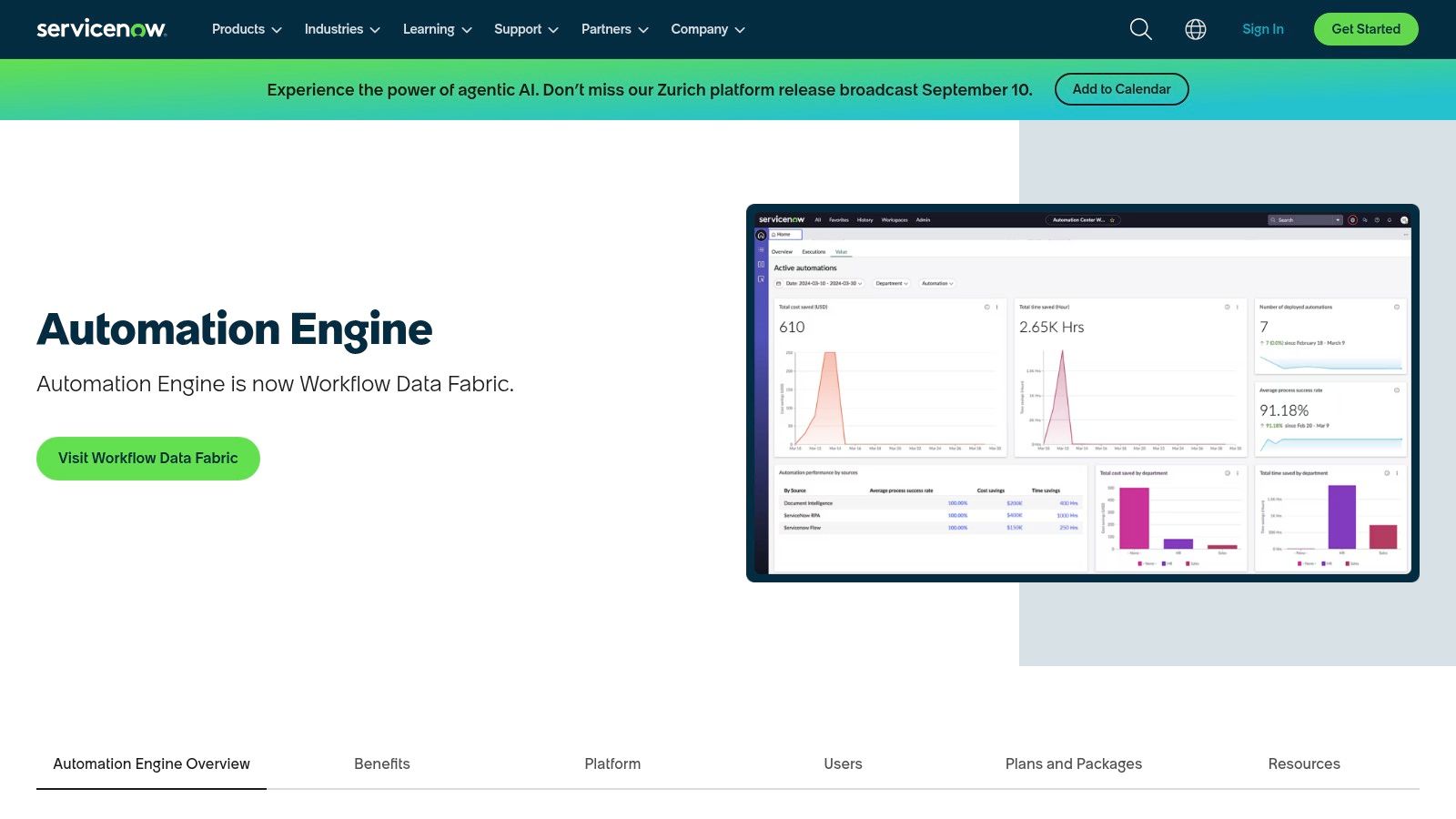This screenshot has height=819, width=1456.
Task: Click Visit Workflow Data Fabric button
Action: 148,459
